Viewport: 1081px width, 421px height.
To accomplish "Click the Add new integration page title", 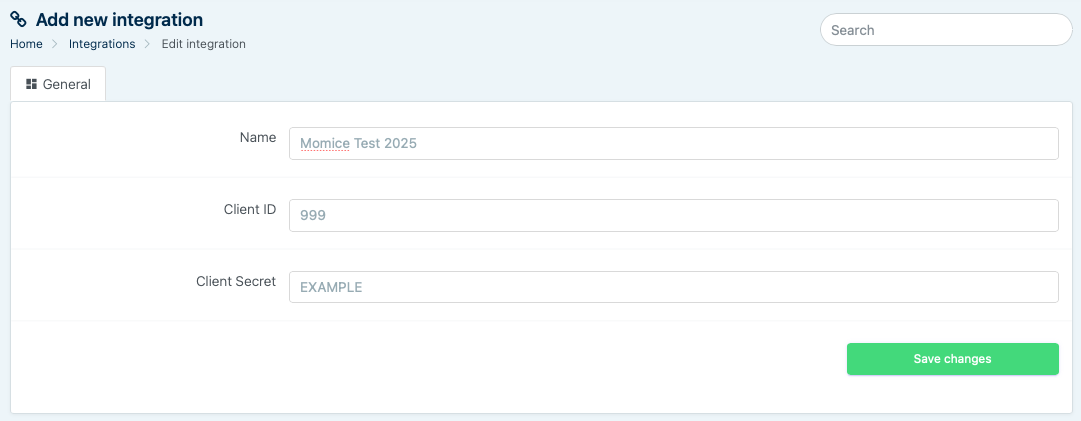I will pos(119,20).
